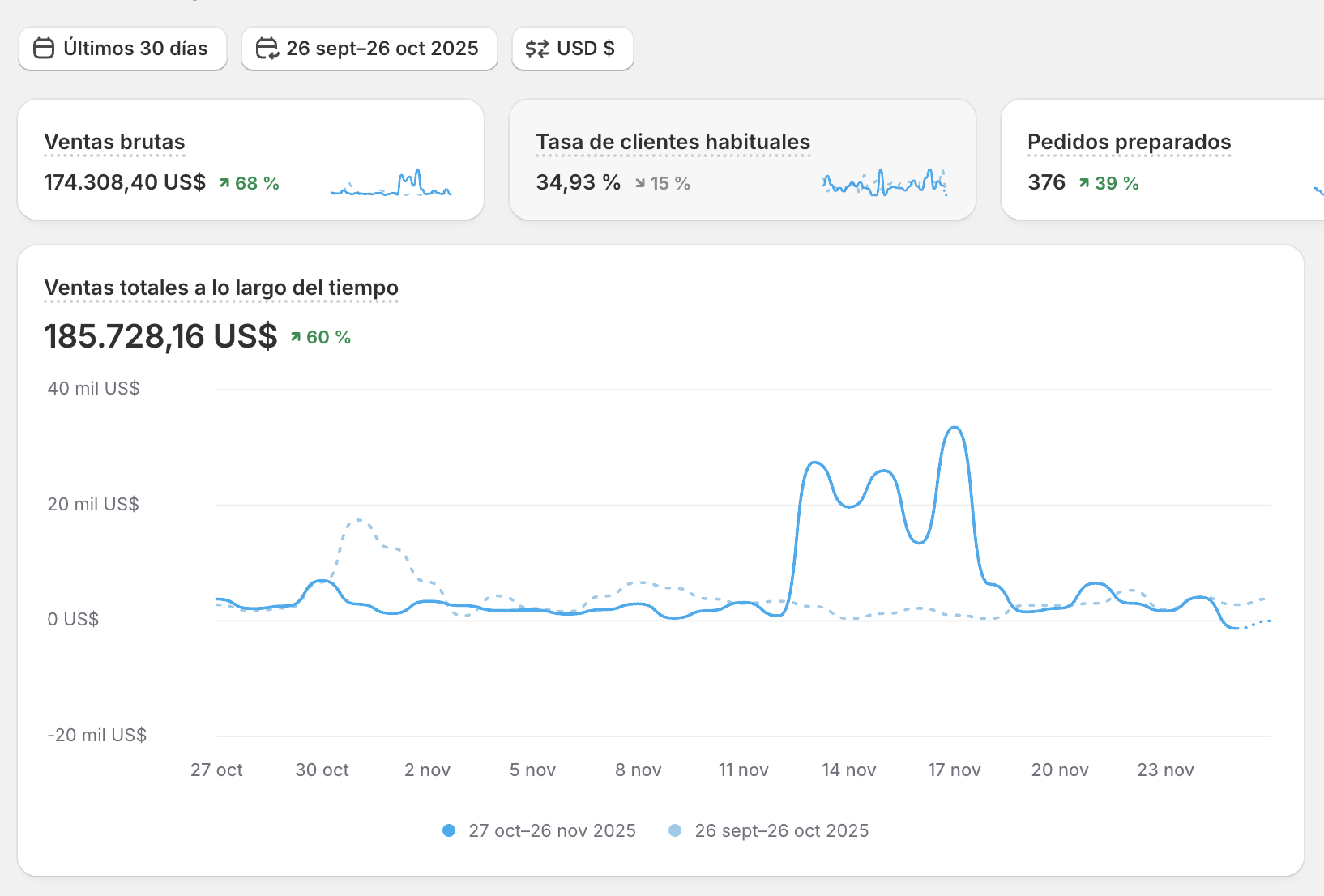Click the comparison calendar icon beside 26 sept

[267, 49]
